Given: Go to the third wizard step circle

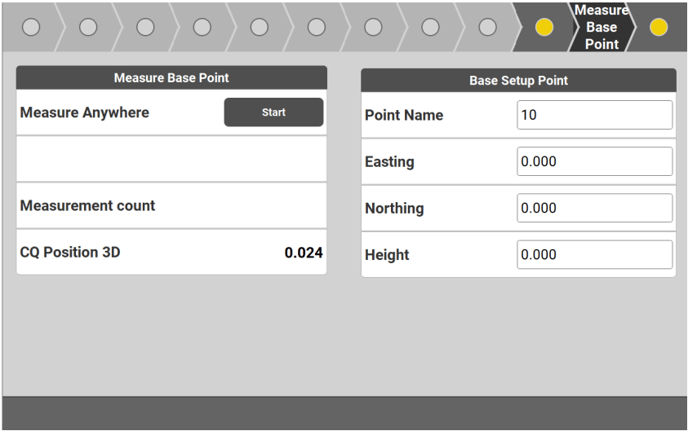Looking at the screenshot, I should pyautogui.click(x=145, y=27).
